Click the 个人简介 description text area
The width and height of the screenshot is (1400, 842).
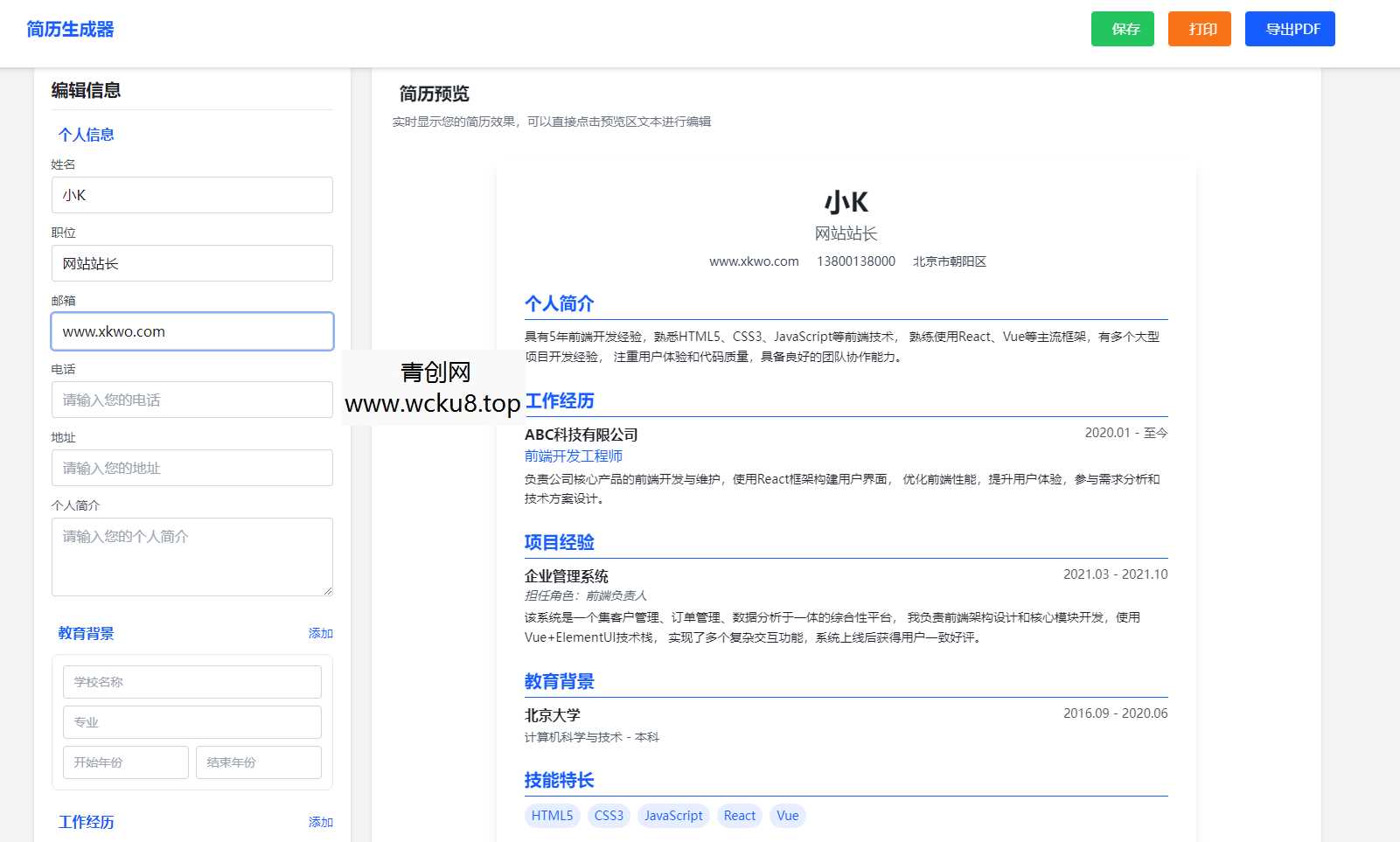point(192,556)
